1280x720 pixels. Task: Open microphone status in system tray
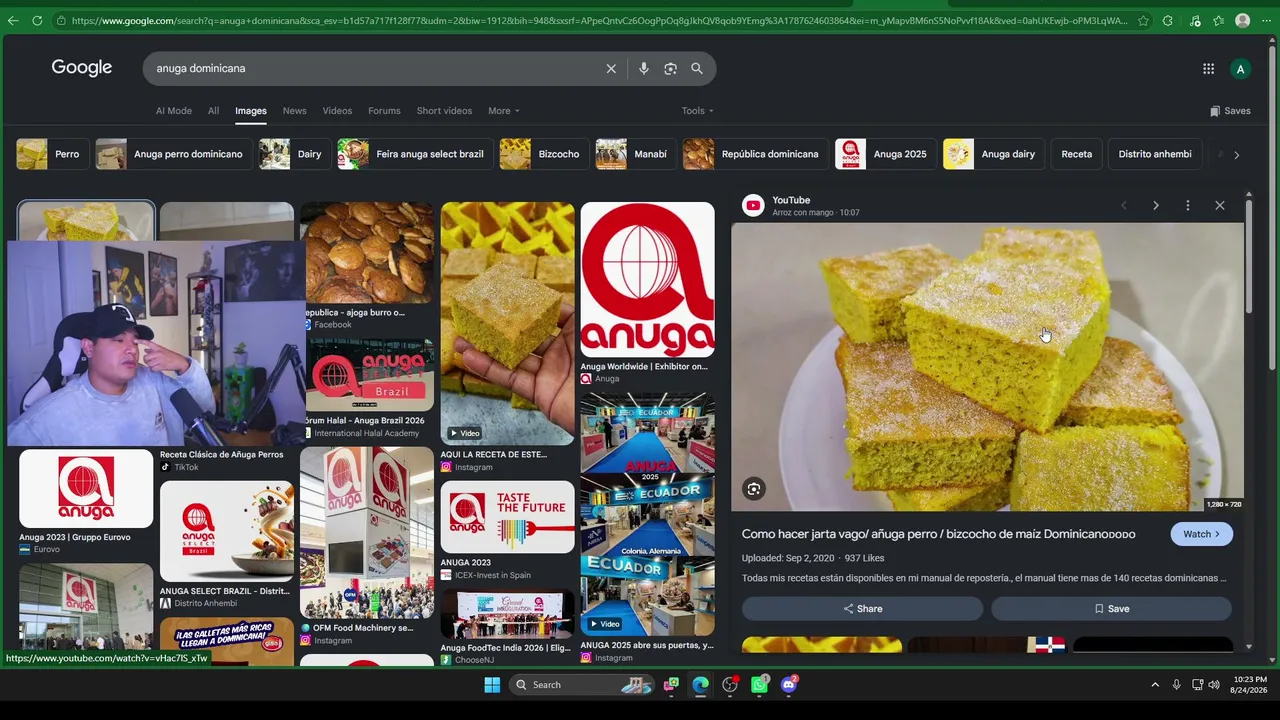pyautogui.click(x=1176, y=685)
